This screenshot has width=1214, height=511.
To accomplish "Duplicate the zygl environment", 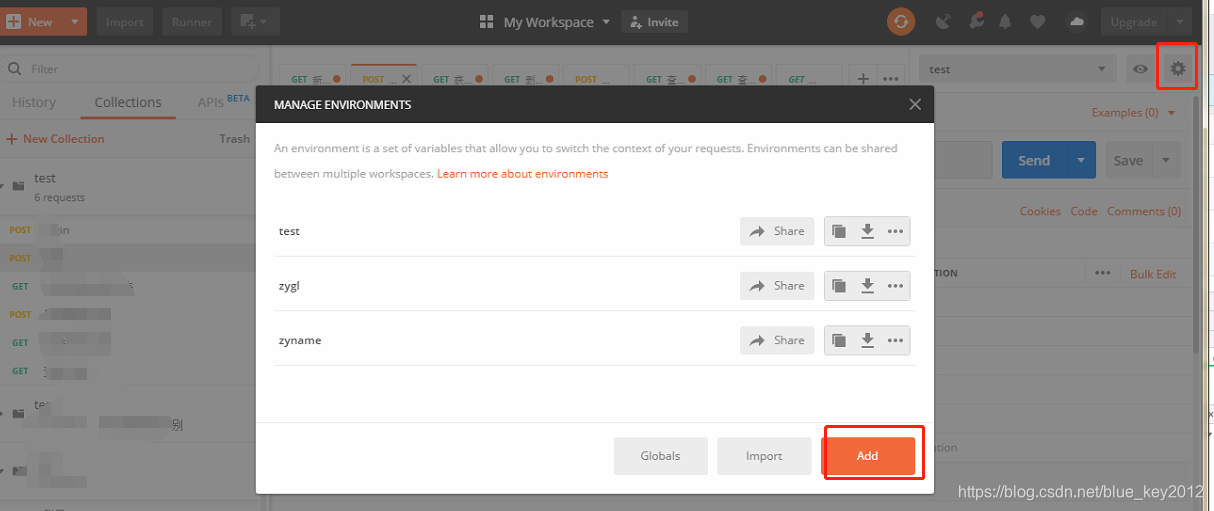I will click(x=839, y=286).
